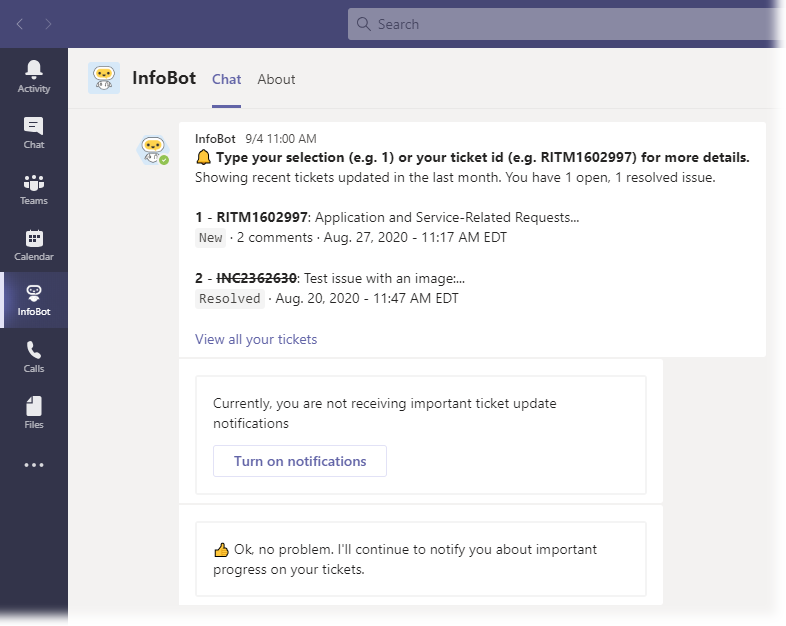
Task: Open View all your tickets link
Action: point(256,339)
